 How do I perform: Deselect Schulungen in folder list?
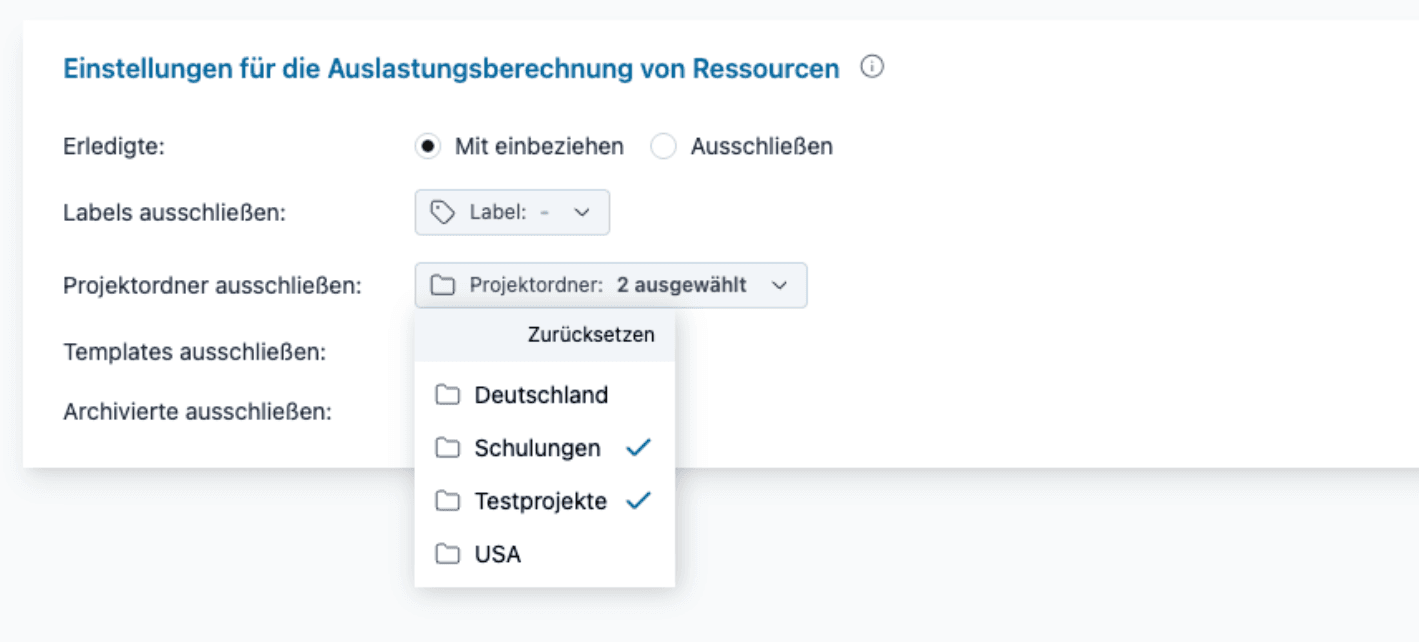pyautogui.click(x=537, y=449)
